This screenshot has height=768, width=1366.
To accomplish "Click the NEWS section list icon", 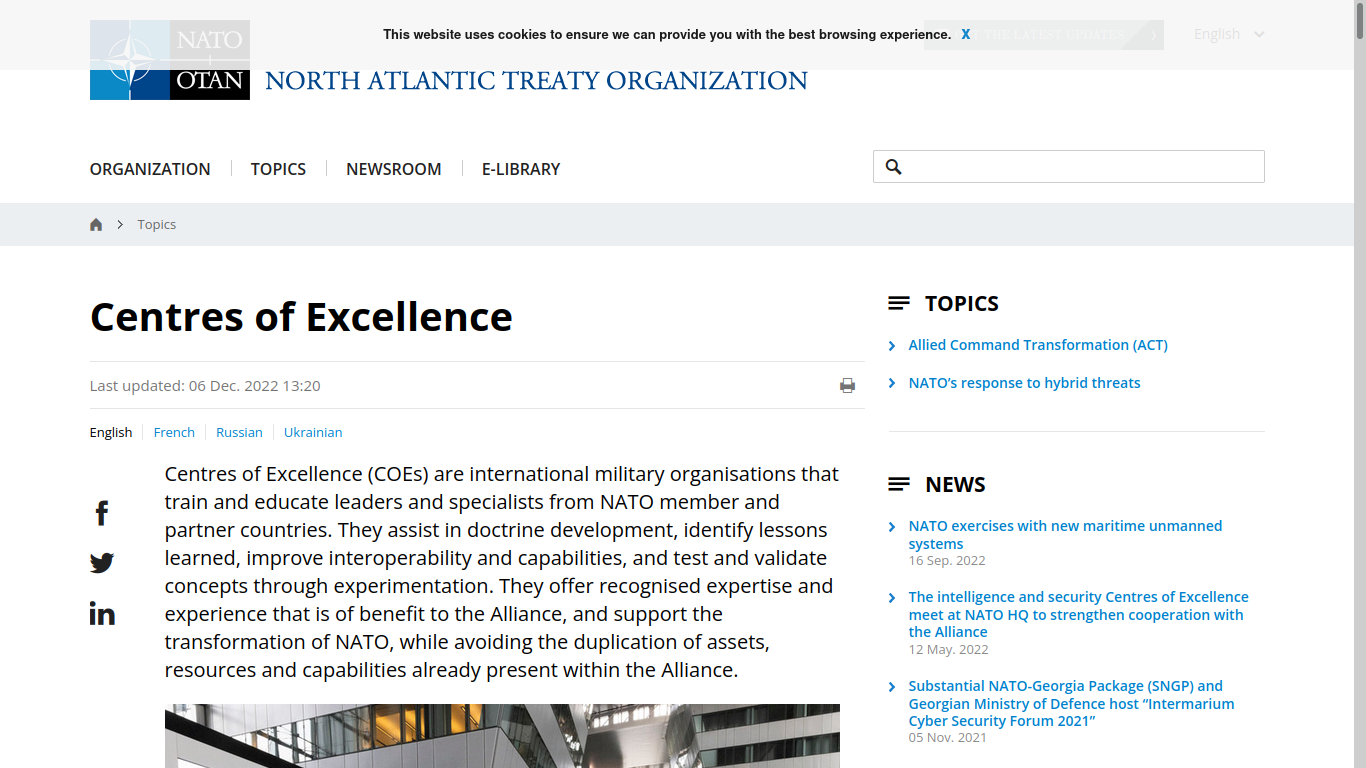I will coord(899,484).
